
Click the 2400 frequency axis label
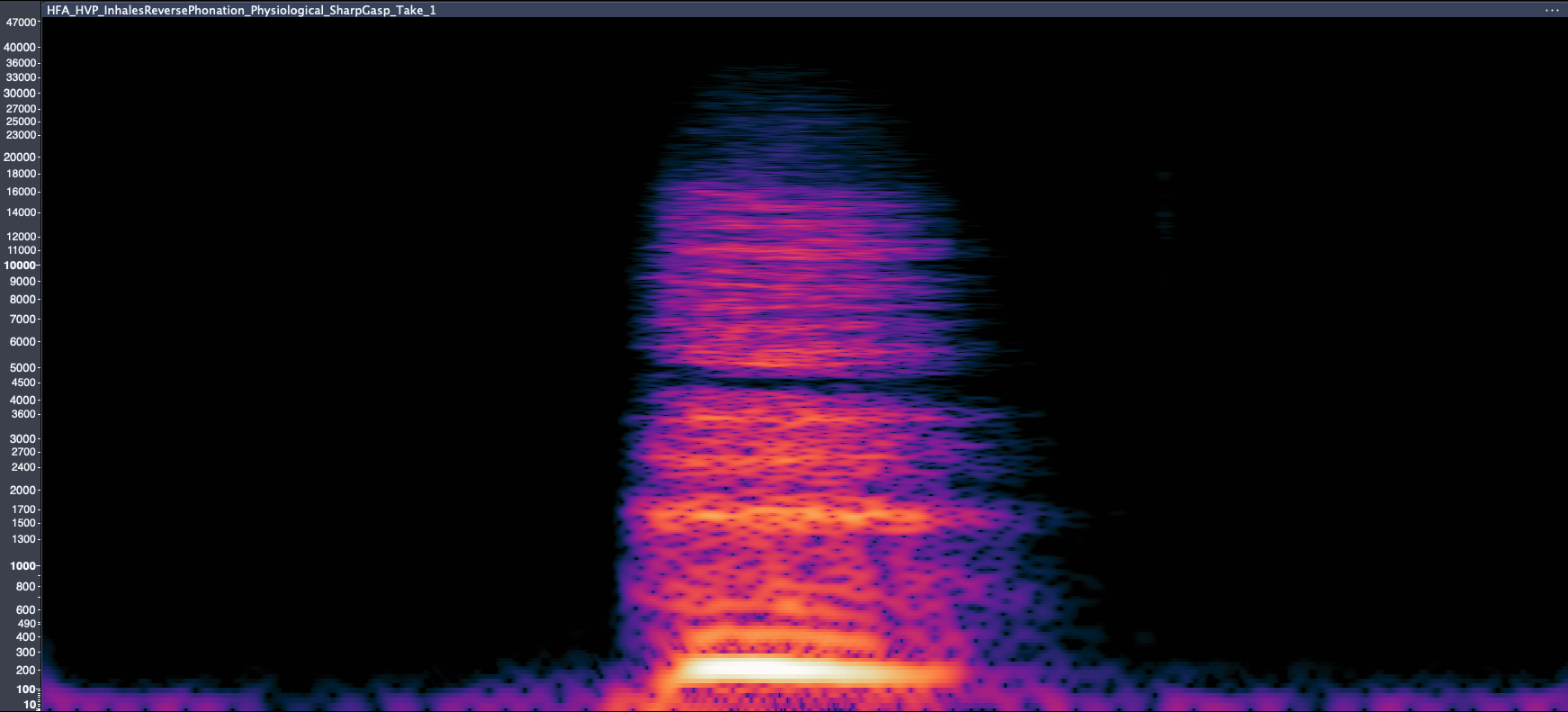point(23,467)
